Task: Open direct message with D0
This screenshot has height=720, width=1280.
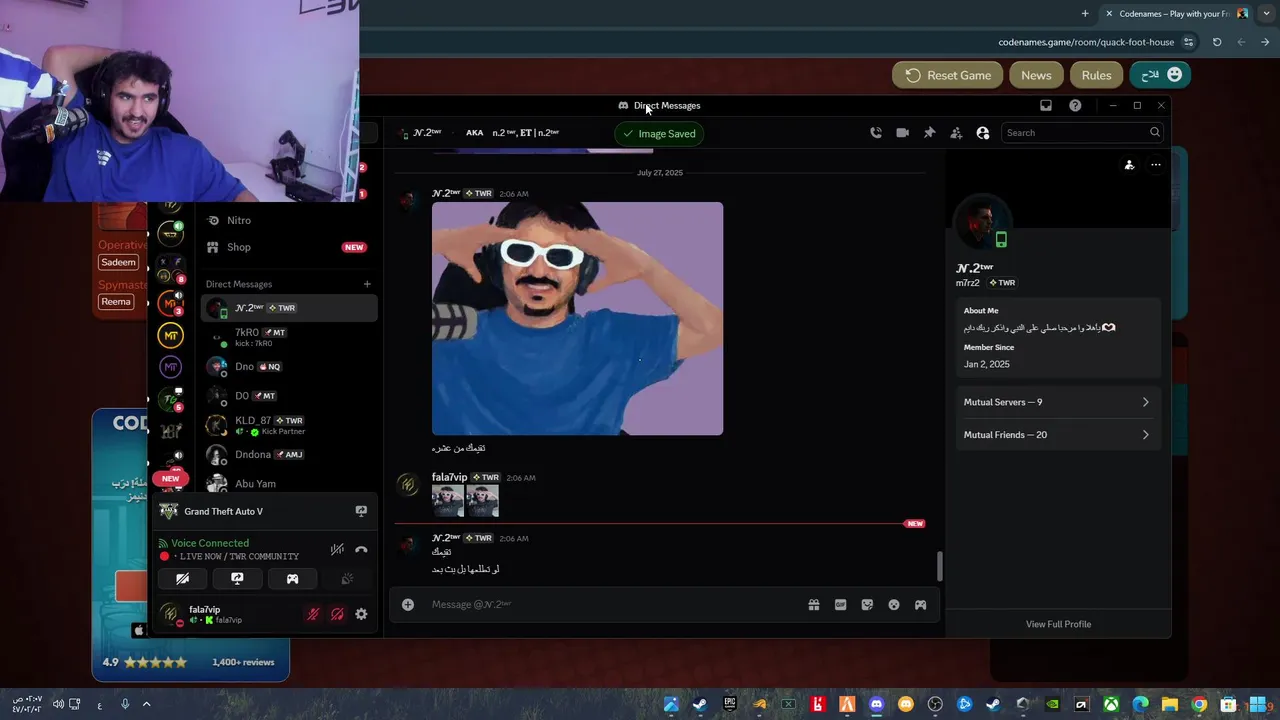Action: click(289, 396)
